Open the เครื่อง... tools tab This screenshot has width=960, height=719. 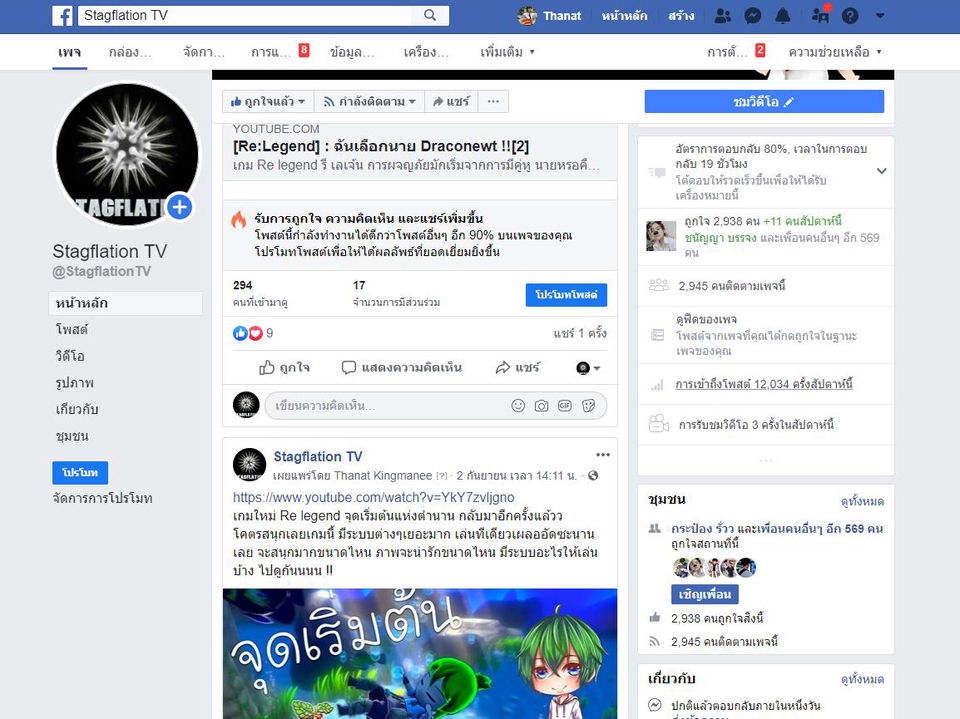426,52
